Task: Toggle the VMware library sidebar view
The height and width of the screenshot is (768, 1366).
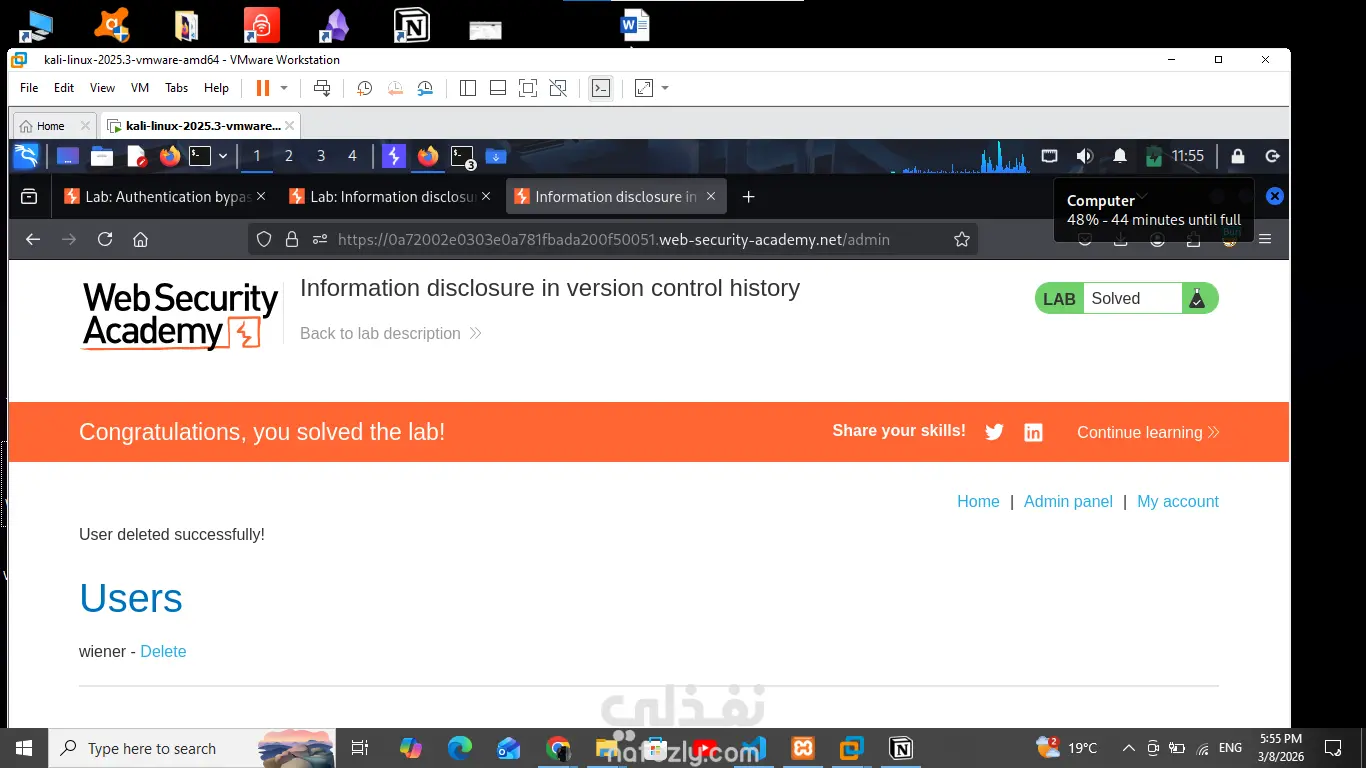Action: point(468,88)
